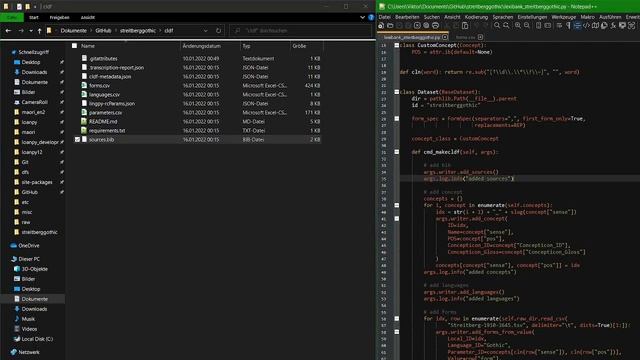
Task: Refresh the cldf folder view
Action: (x=218, y=31)
